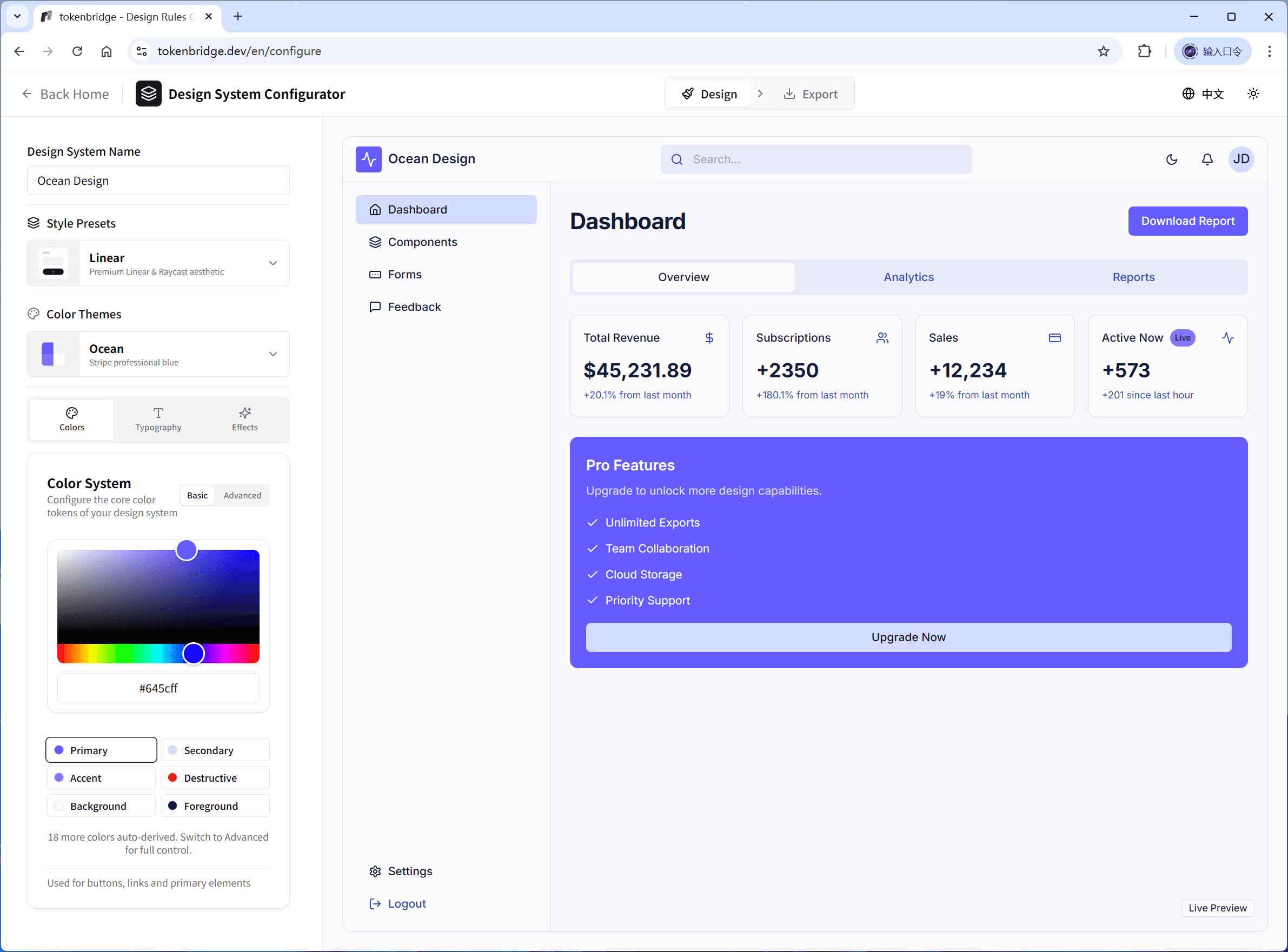This screenshot has width=1288, height=952.
Task: Select the Effects icon
Action: point(244,412)
